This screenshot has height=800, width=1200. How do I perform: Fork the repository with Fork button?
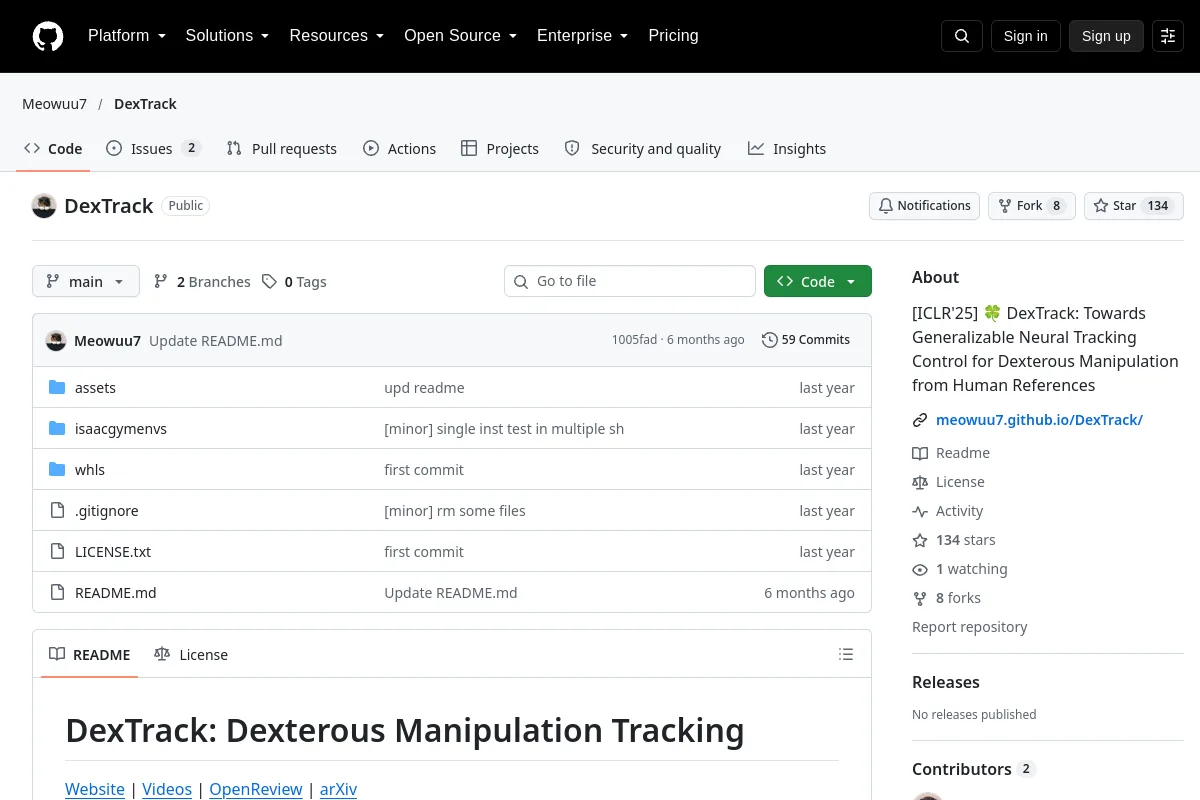point(1031,206)
